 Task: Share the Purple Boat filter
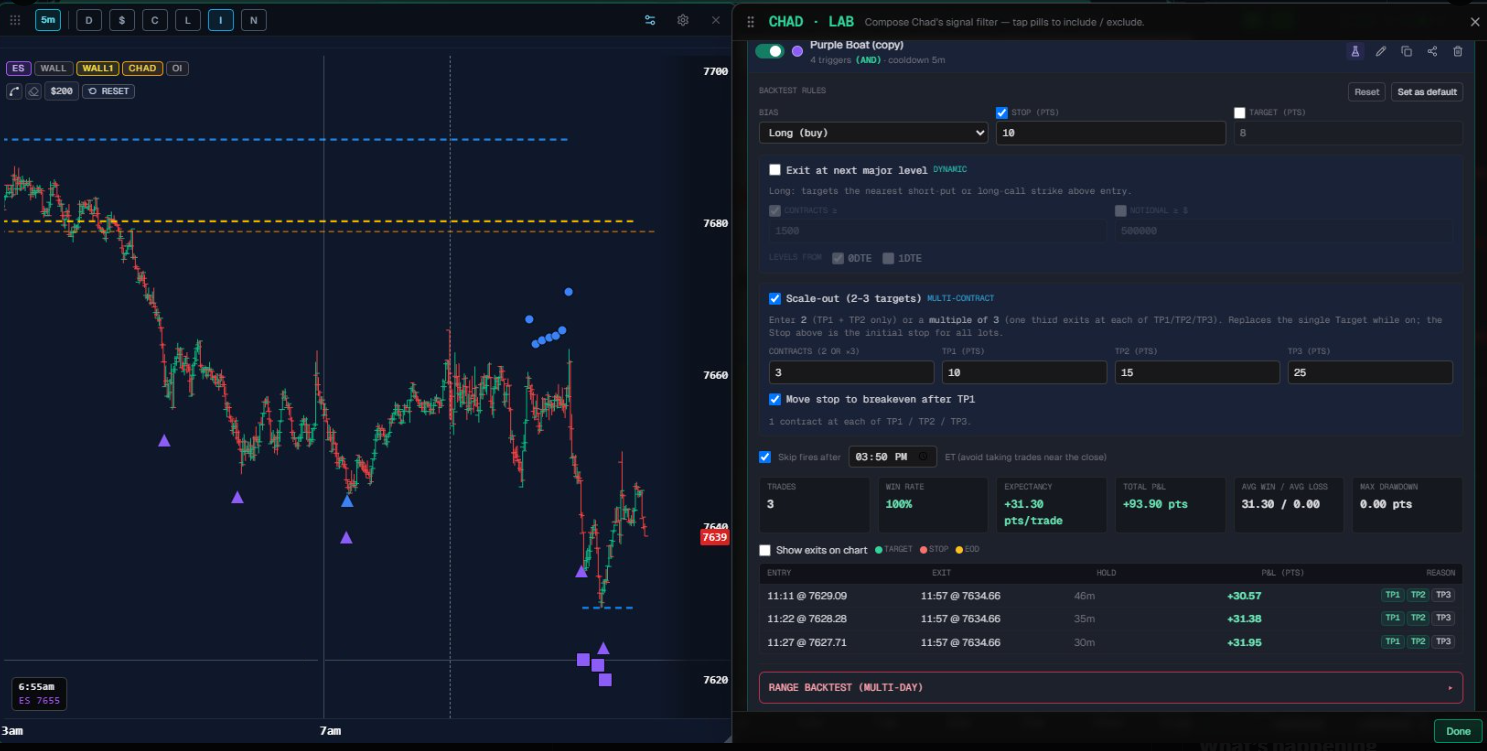tap(1432, 51)
